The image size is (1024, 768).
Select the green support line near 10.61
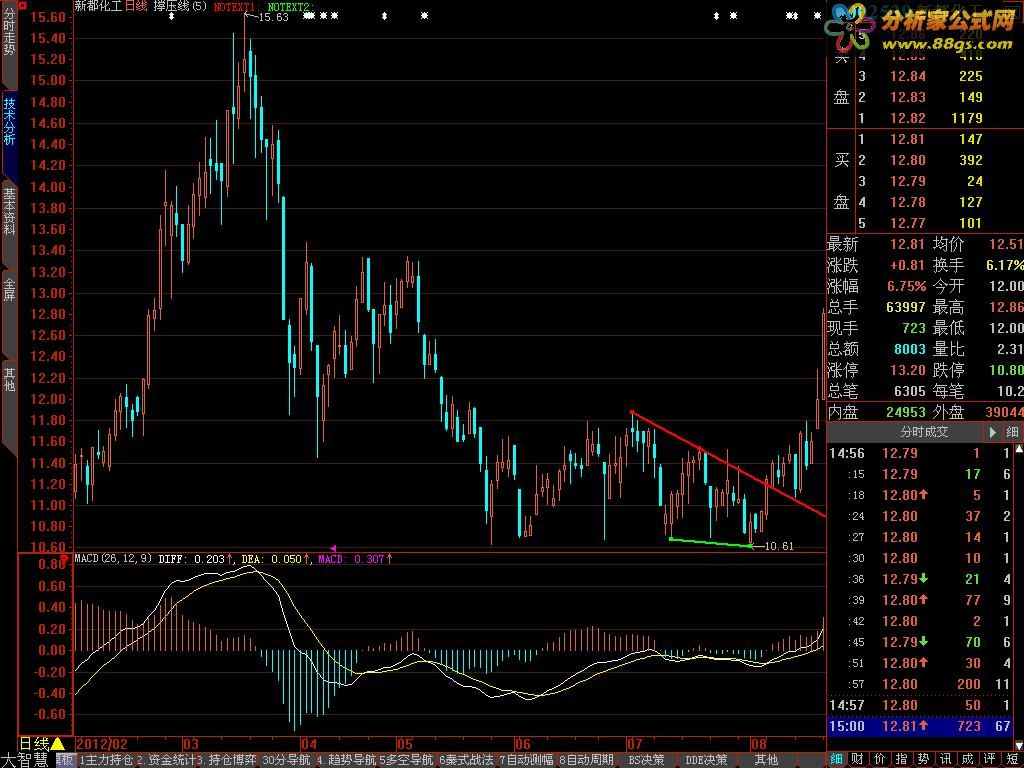pyautogui.click(x=711, y=542)
